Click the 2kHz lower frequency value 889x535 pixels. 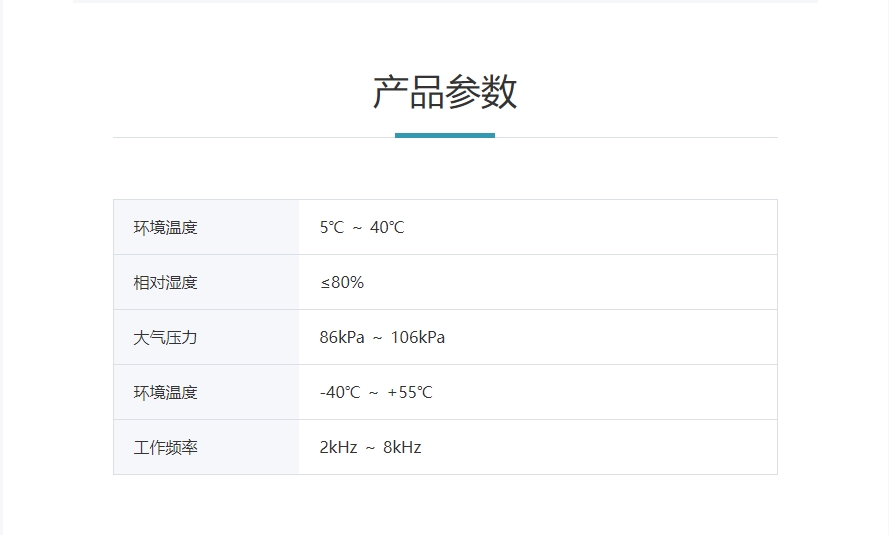click(x=338, y=447)
